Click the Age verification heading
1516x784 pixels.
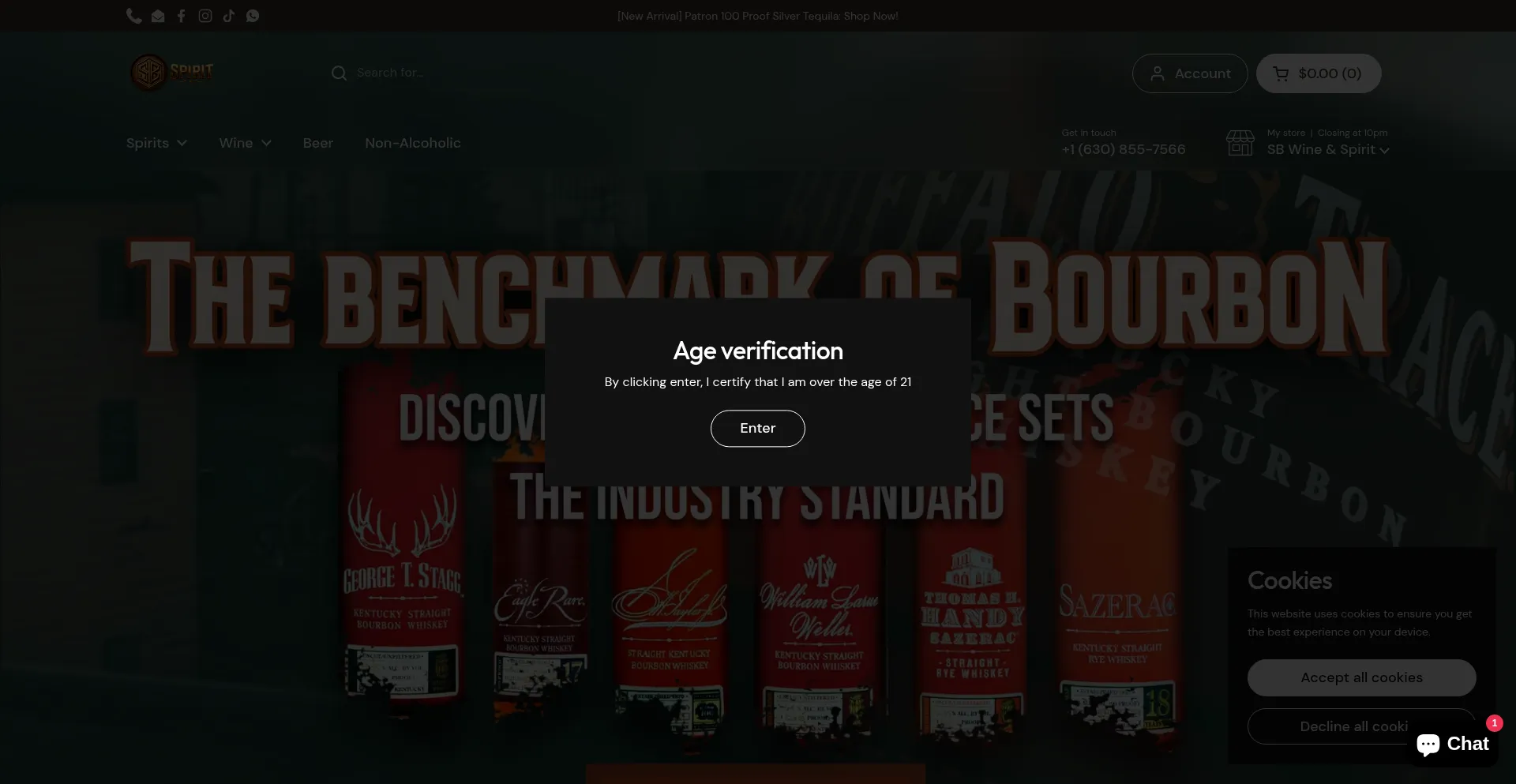point(758,351)
